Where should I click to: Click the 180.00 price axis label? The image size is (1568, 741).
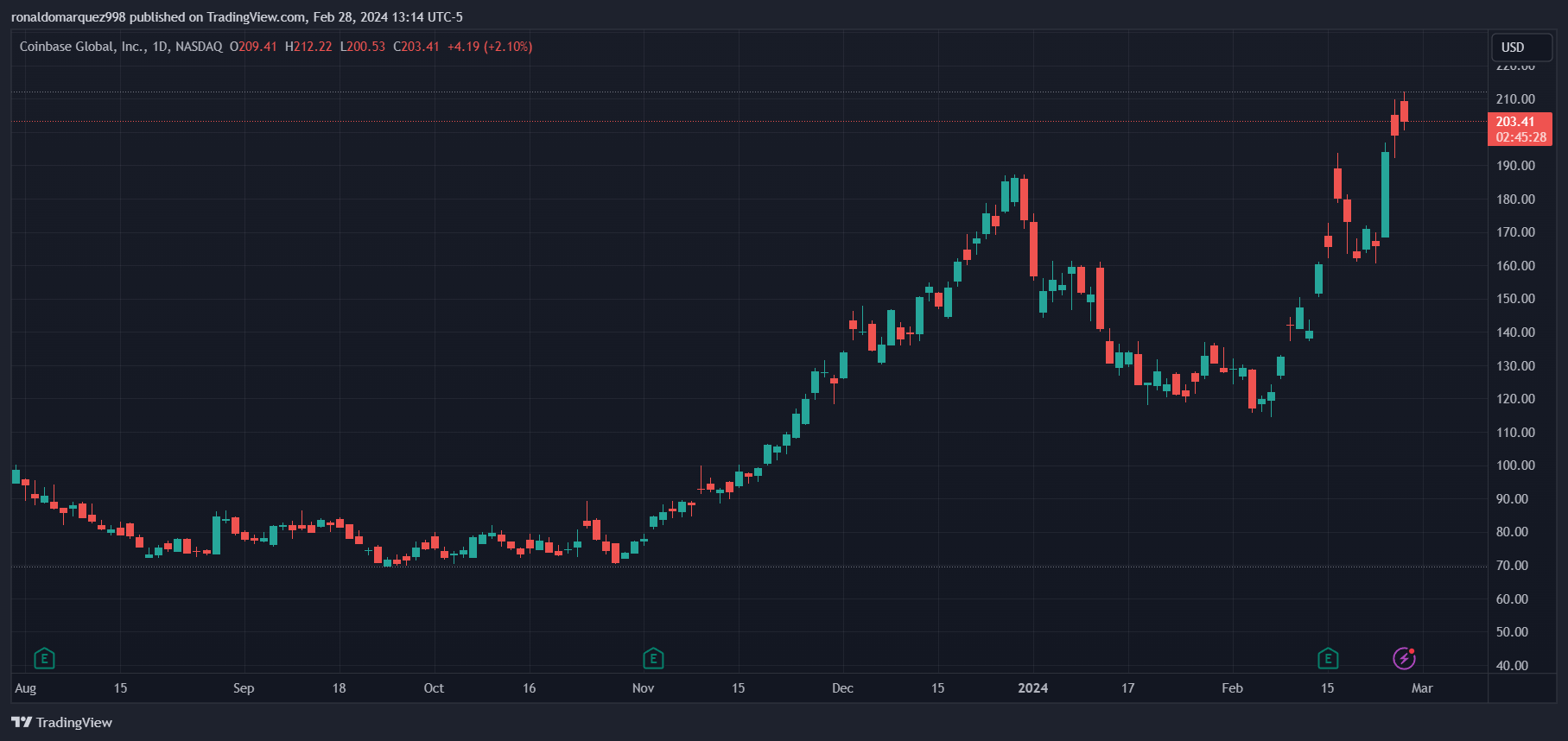coord(1515,199)
